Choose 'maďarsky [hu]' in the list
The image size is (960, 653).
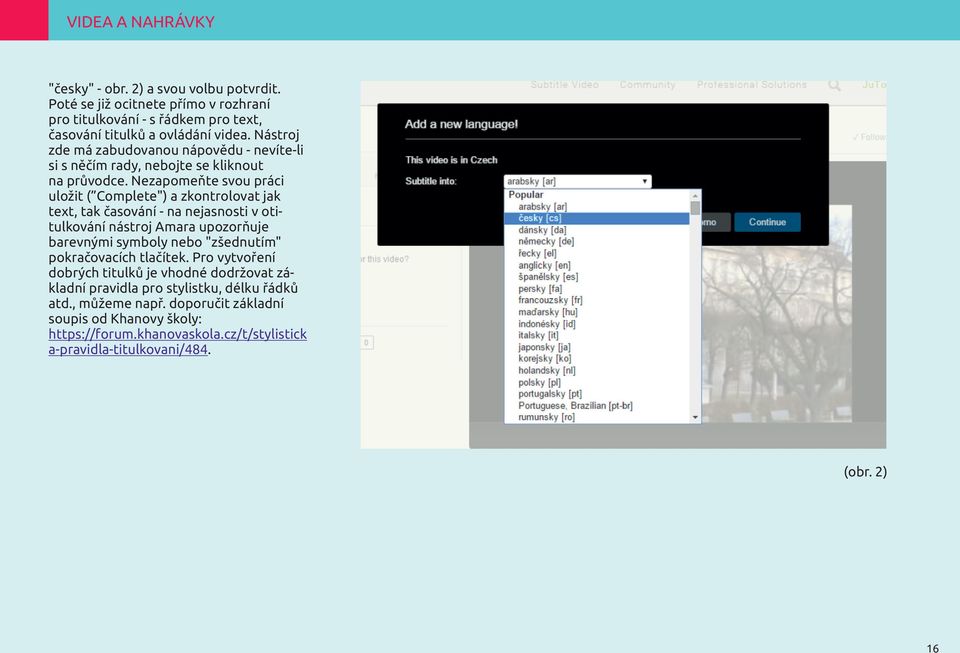(596, 312)
